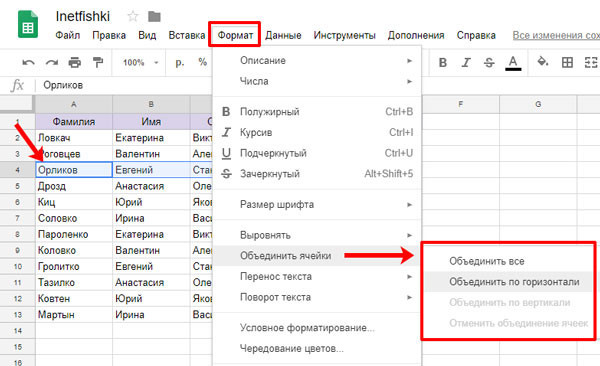Open the Файл menu
Screen dimensions: 600x366
(x=68, y=35)
